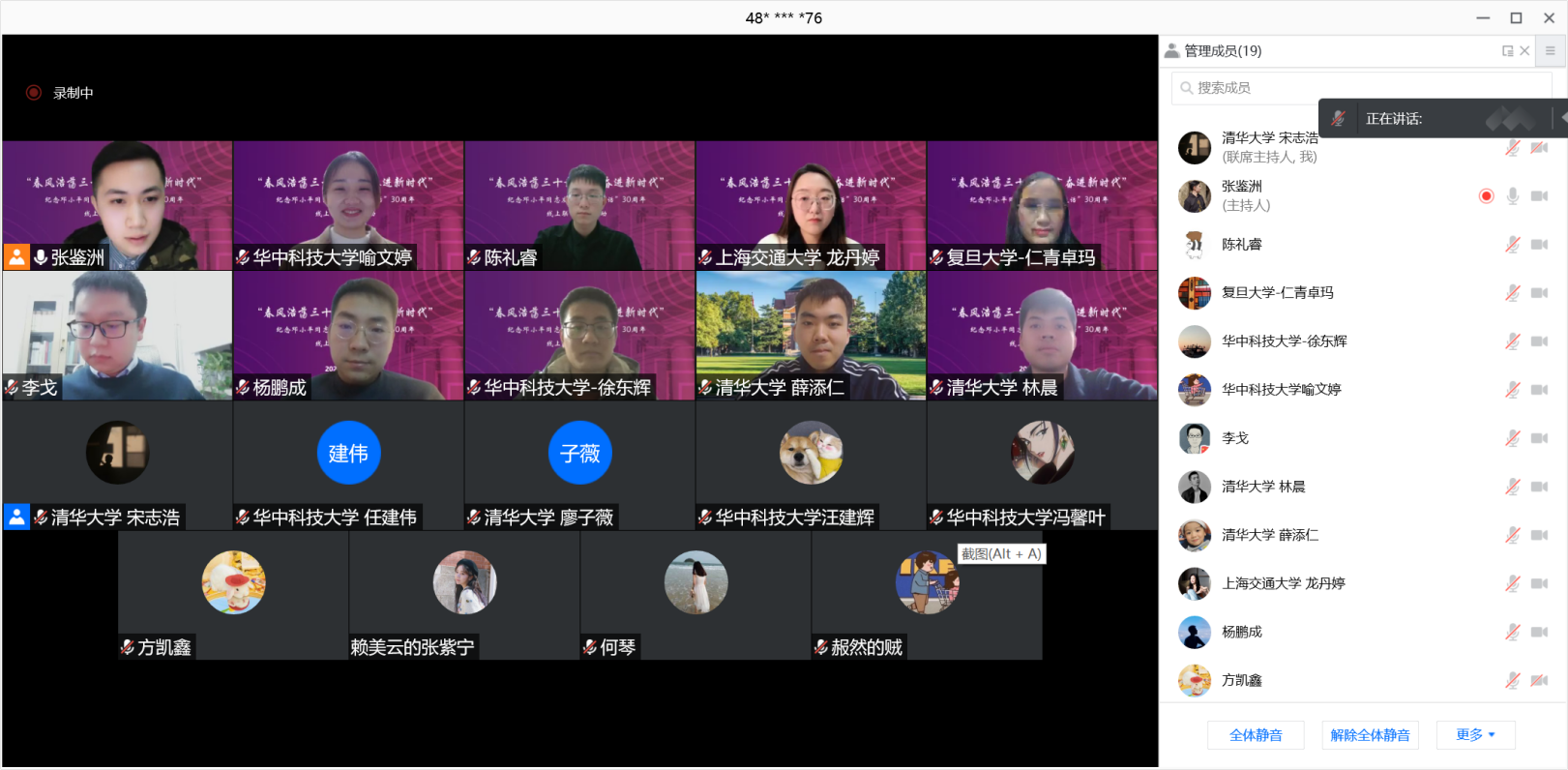The width and height of the screenshot is (1568, 770).
Task: Unmute 李戈's microphone in the member list
Action: [1513, 438]
